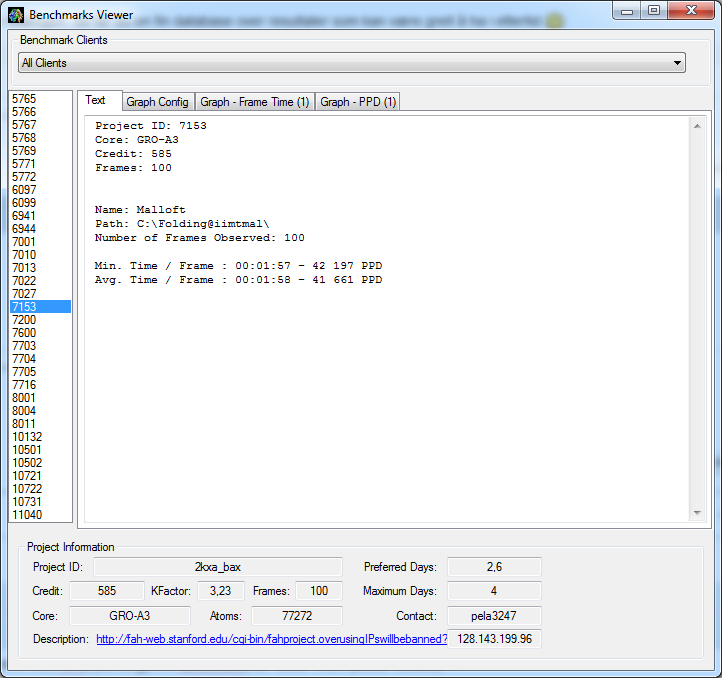
Task: Select project 7022 in the list
Action: [40, 281]
